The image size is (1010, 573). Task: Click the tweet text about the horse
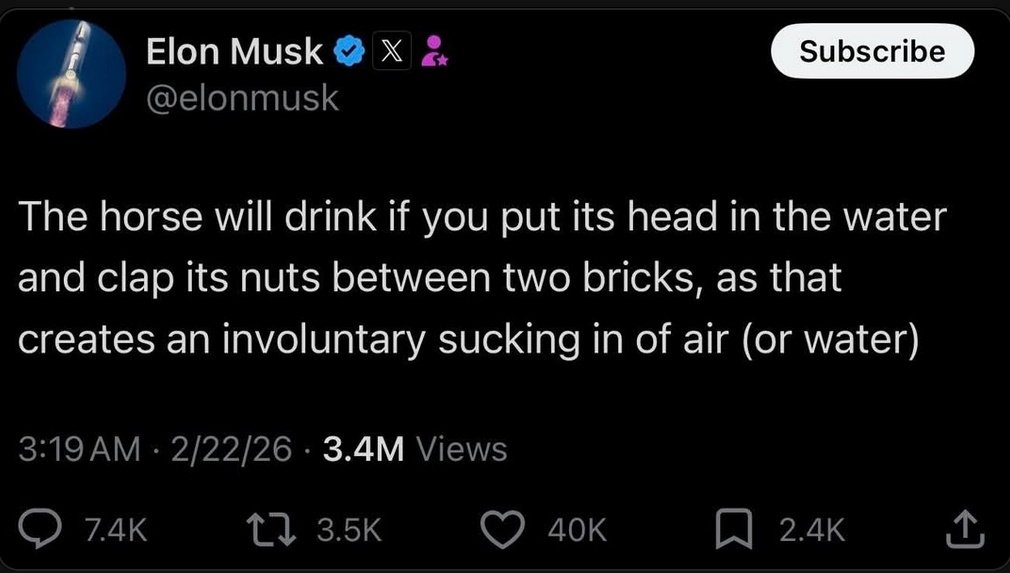click(x=480, y=277)
